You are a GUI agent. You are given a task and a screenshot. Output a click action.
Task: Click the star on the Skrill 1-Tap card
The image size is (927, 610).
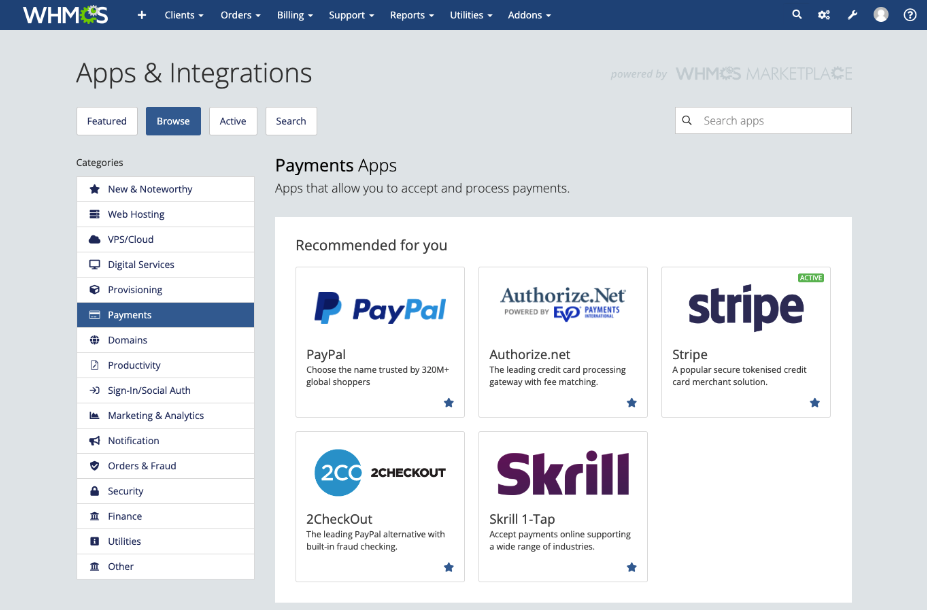(x=631, y=567)
